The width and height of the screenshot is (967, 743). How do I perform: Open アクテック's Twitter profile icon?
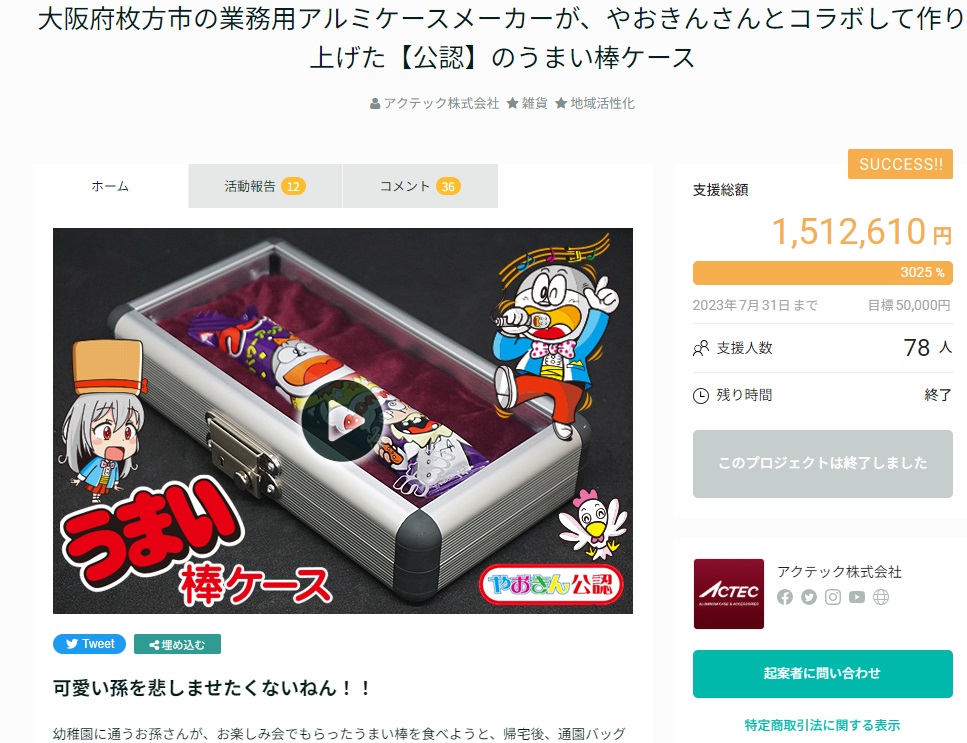[x=809, y=597]
